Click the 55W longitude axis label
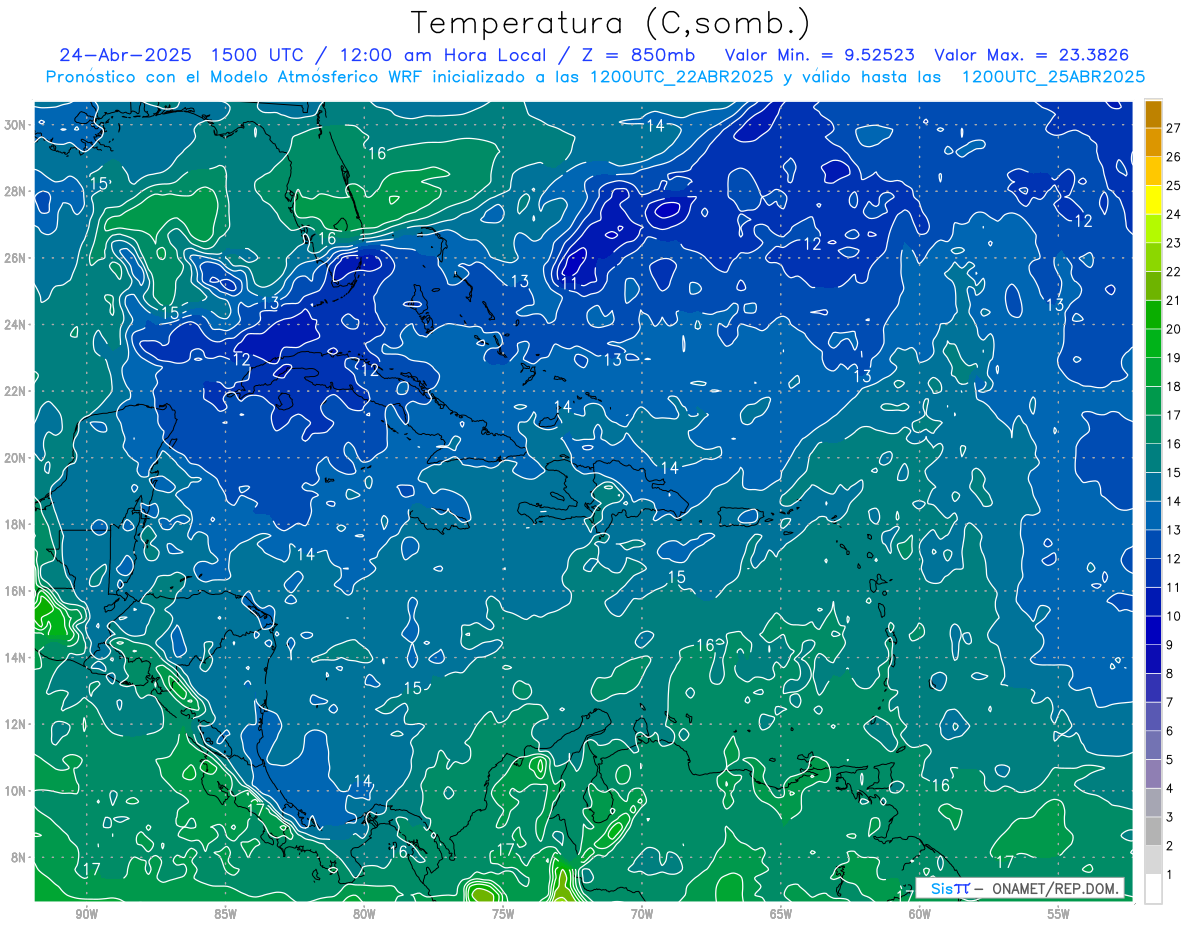This screenshot has height=927, width=1200. pyautogui.click(x=1059, y=914)
